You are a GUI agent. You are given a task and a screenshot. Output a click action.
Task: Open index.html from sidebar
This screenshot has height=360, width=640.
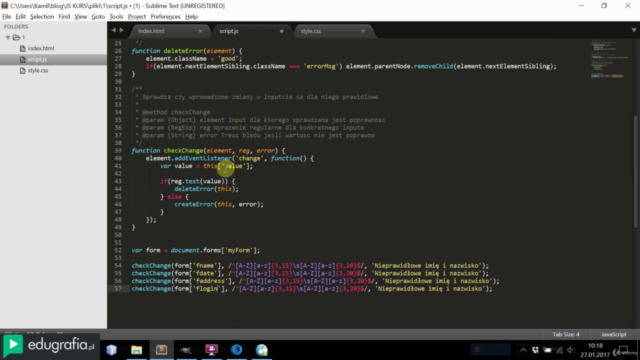point(41,48)
